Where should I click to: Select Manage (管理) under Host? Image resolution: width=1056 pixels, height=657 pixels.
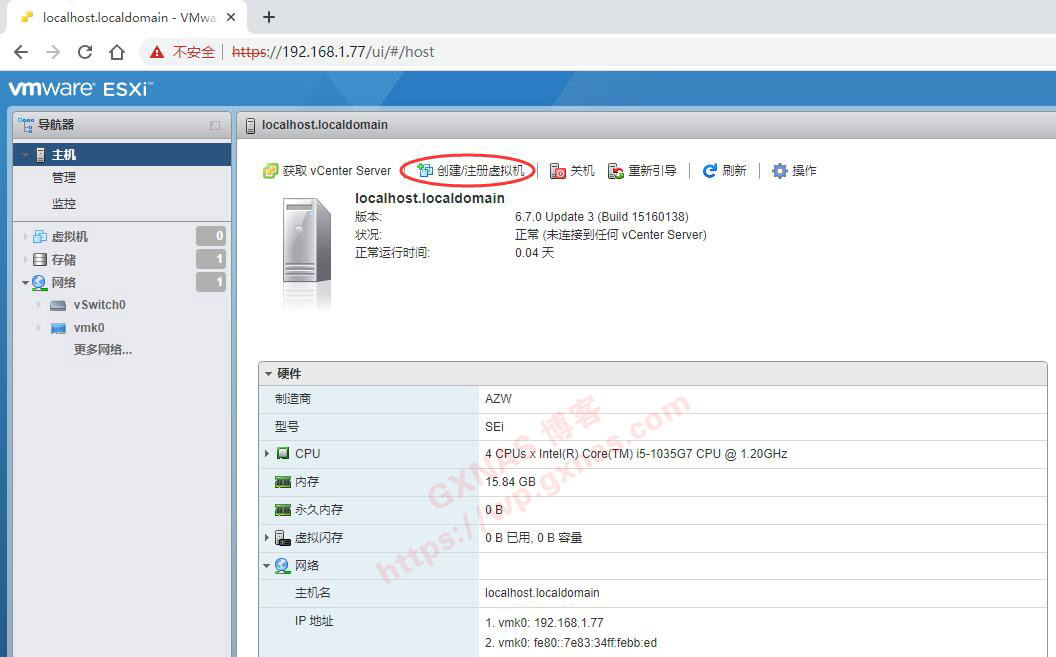[64, 178]
